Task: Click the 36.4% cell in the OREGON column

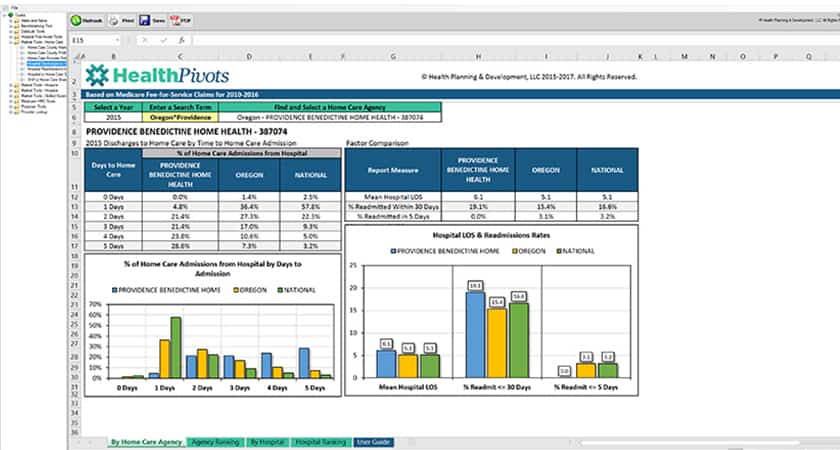Action: [x=249, y=206]
